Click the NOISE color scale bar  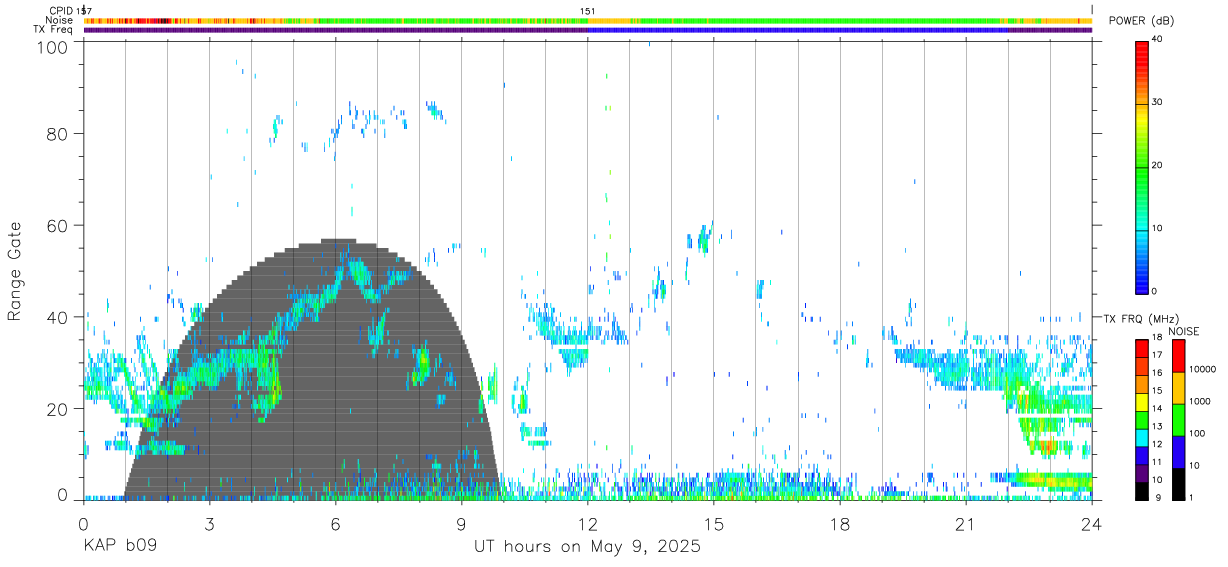click(1178, 419)
